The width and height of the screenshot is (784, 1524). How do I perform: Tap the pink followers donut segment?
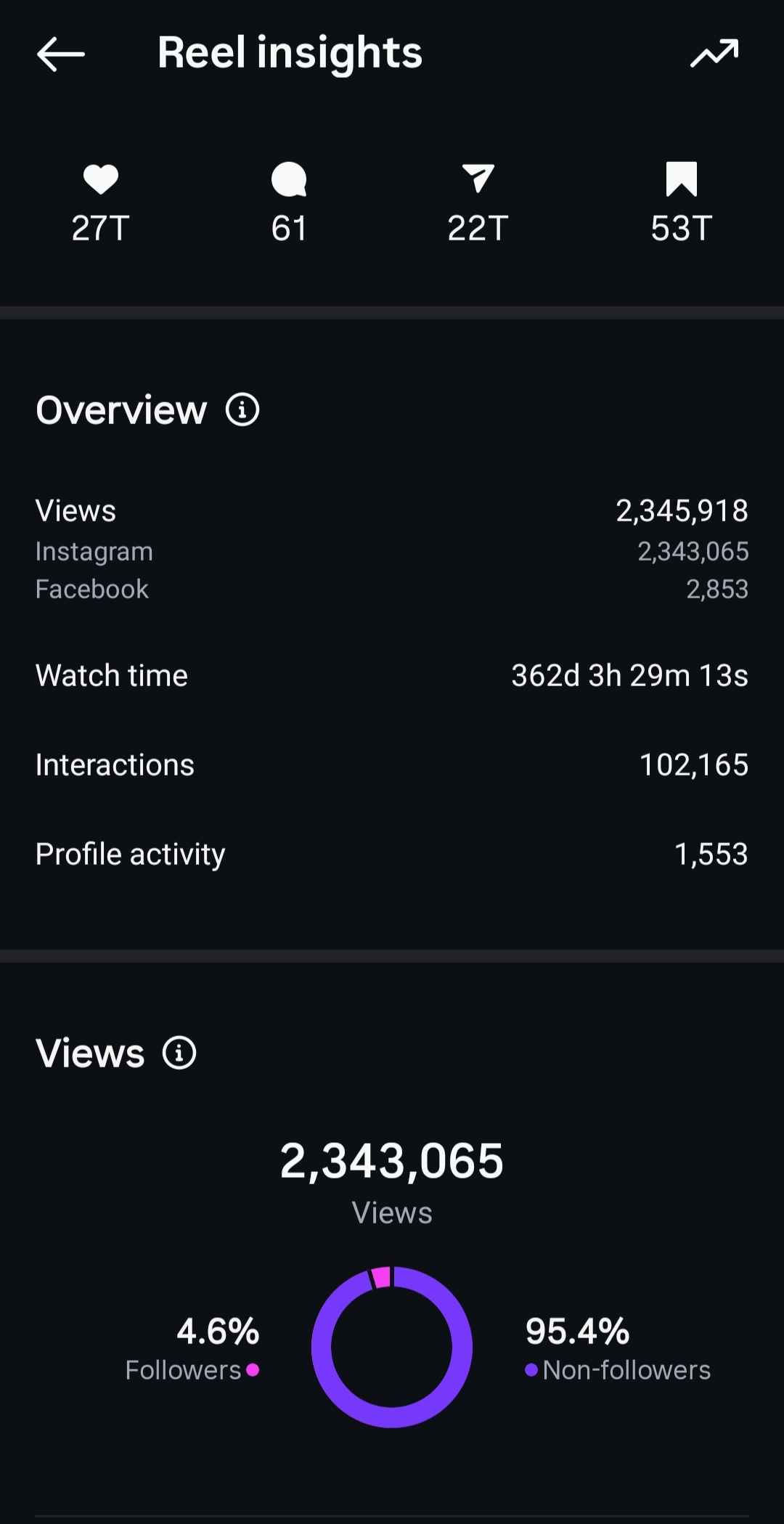pos(381,1277)
